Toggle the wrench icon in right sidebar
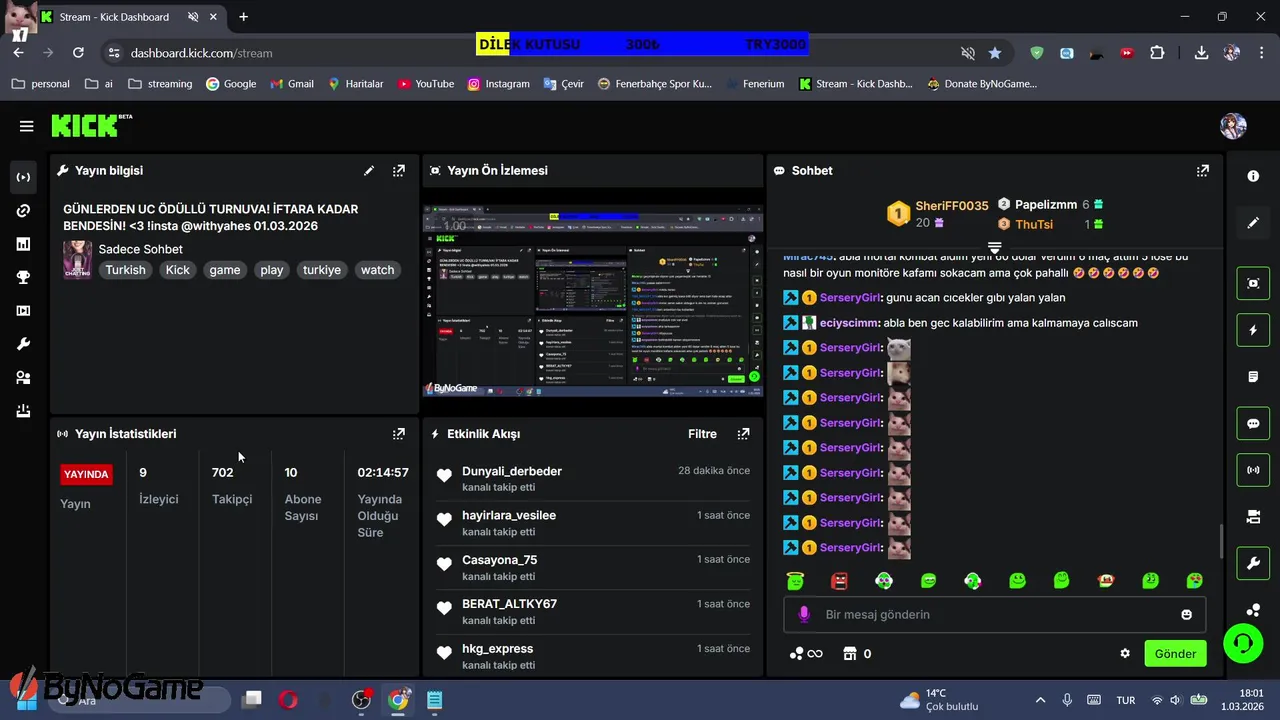This screenshot has width=1280, height=720. (x=1253, y=563)
